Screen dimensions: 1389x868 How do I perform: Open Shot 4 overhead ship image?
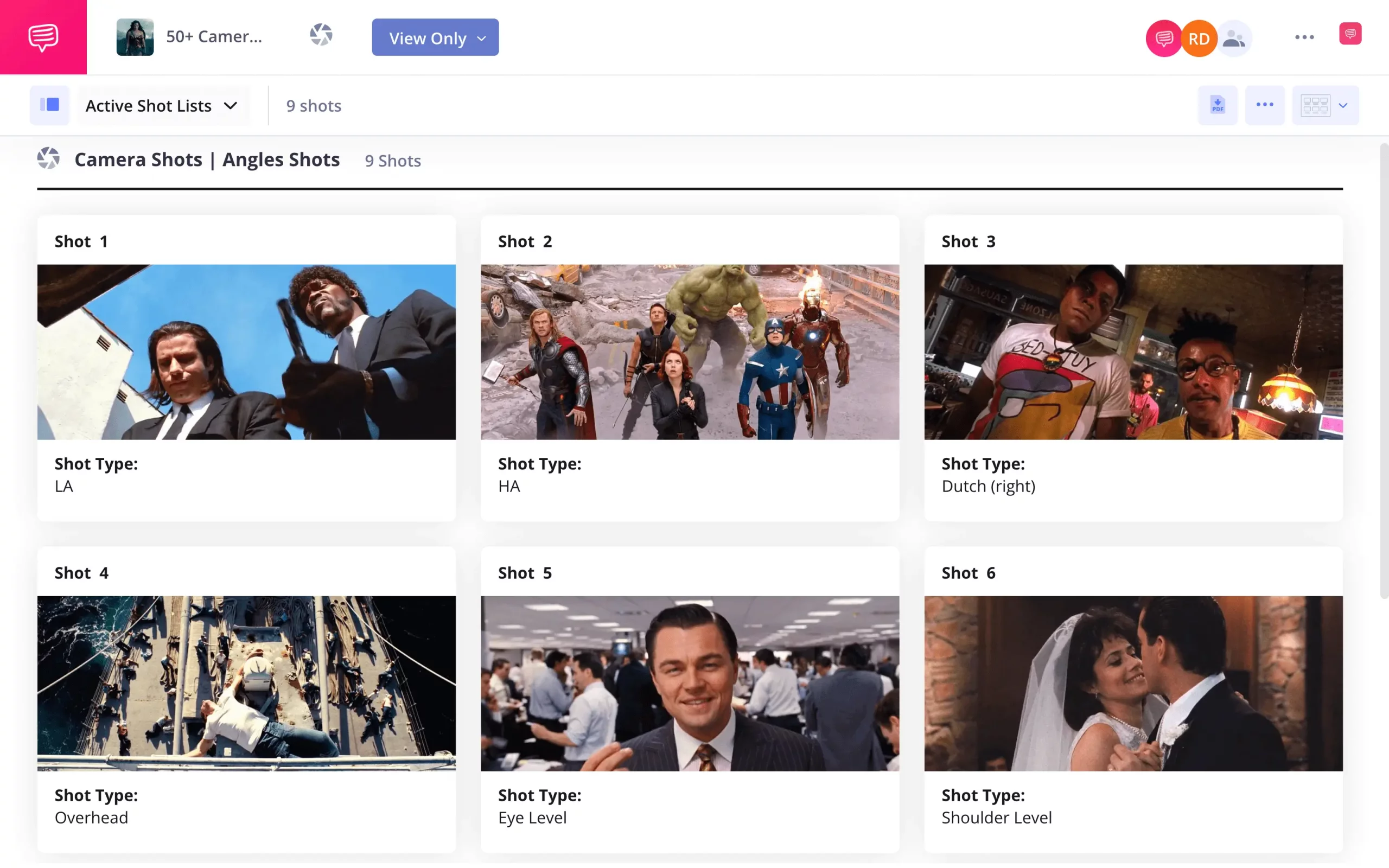tap(247, 683)
